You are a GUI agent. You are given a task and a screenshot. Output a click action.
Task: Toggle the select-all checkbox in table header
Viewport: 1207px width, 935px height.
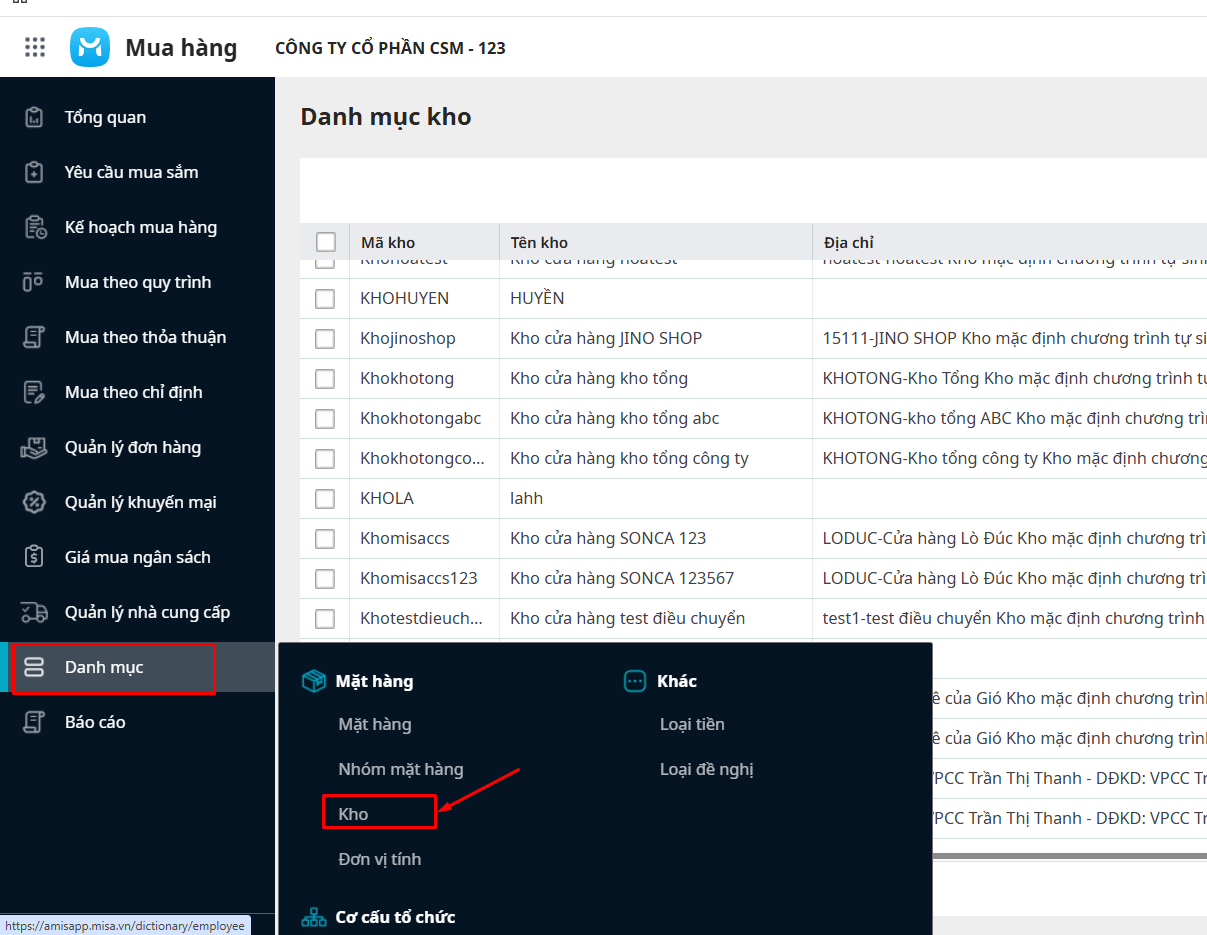(x=326, y=242)
